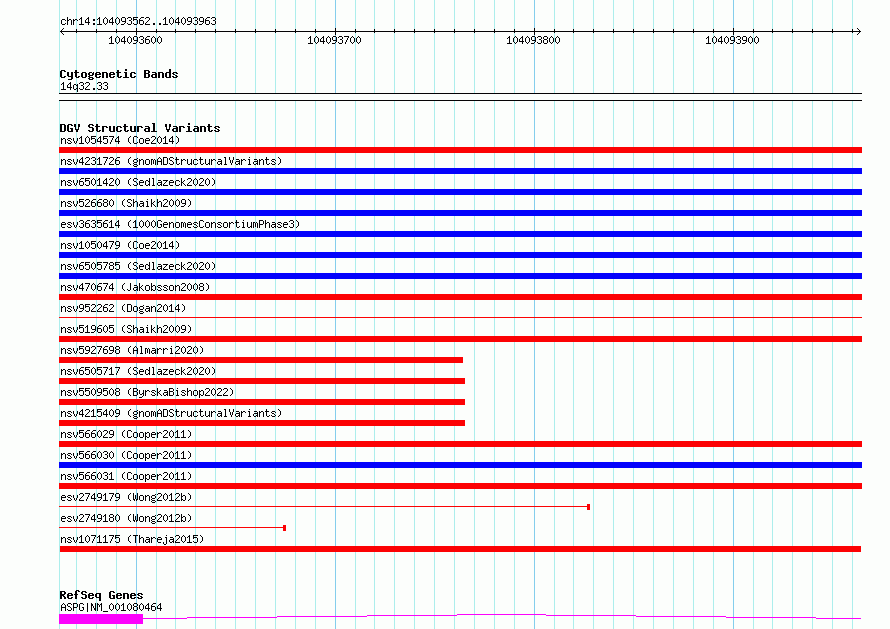Image resolution: width=890 pixels, height=629 pixels.
Task: Open nsv6501420 (Sedlazeck2020) entry
Action: tap(138, 182)
